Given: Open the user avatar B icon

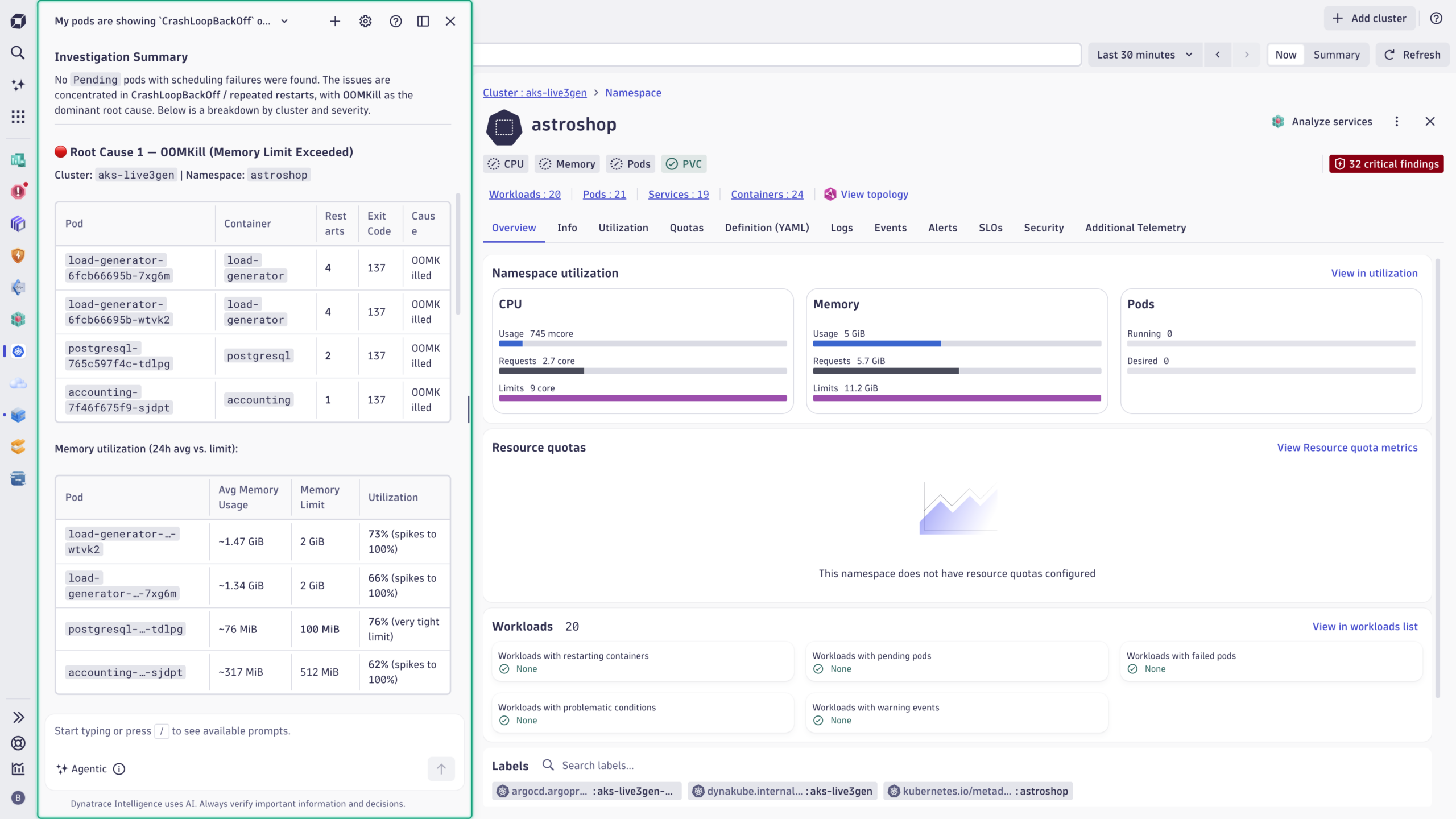Looking at the screenshot, I should point(18,797).
